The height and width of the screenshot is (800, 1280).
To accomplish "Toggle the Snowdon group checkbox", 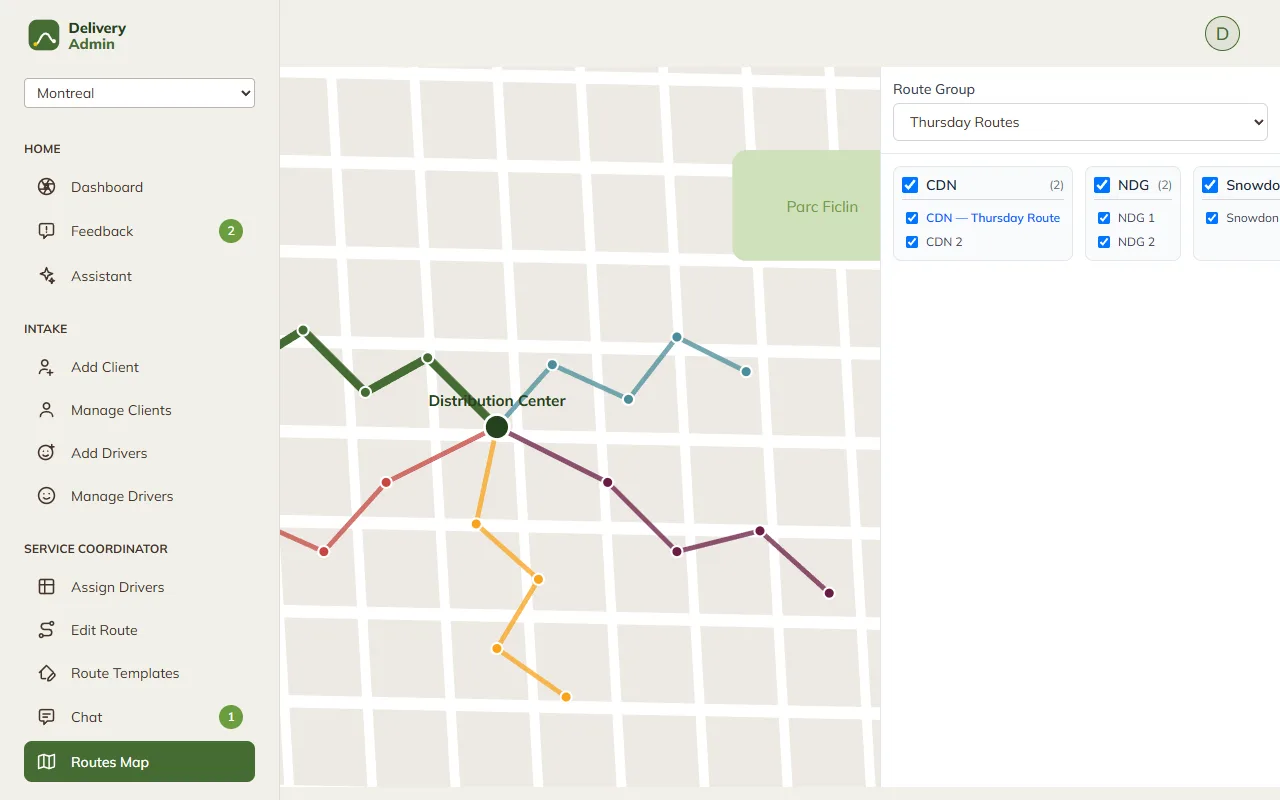I will pyautogui.click(x=1210, y=185).
